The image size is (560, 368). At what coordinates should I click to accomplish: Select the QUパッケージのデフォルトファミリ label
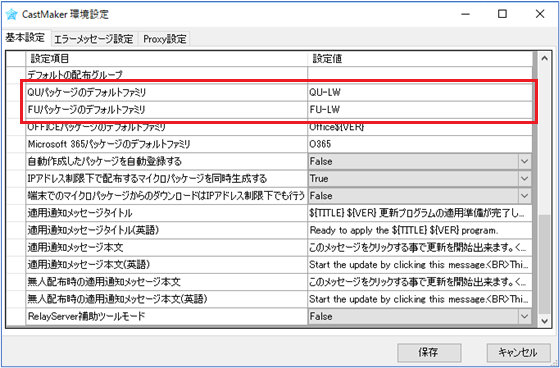tap(87, 93)
